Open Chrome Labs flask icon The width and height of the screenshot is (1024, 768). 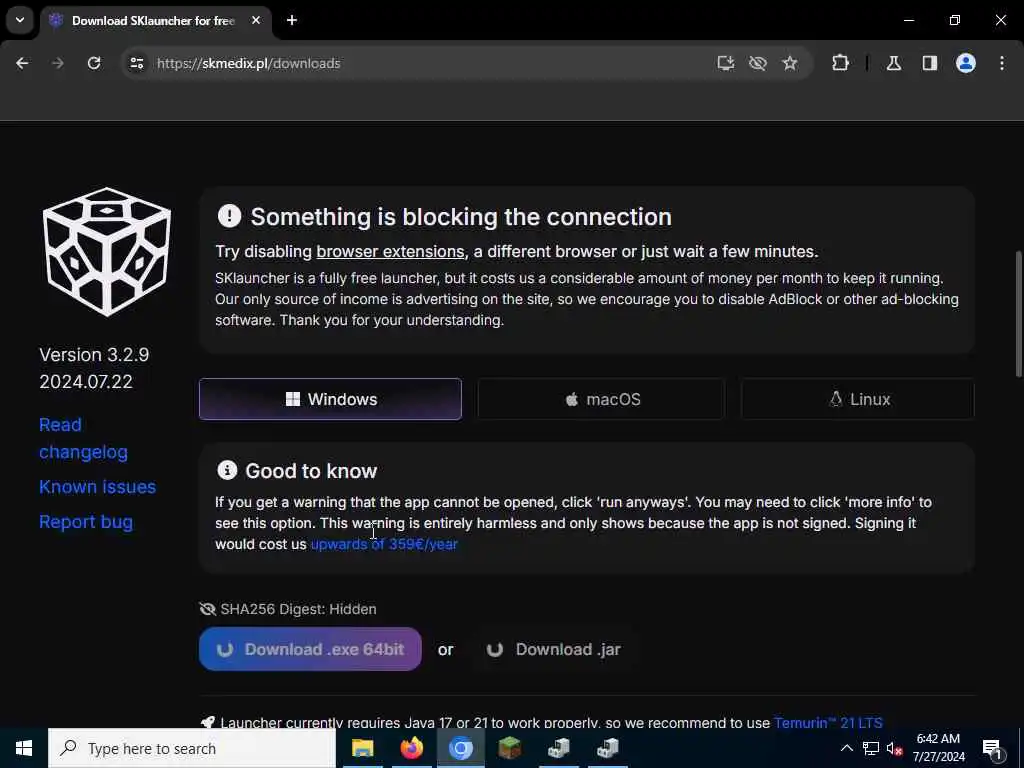tap(894, 63)
